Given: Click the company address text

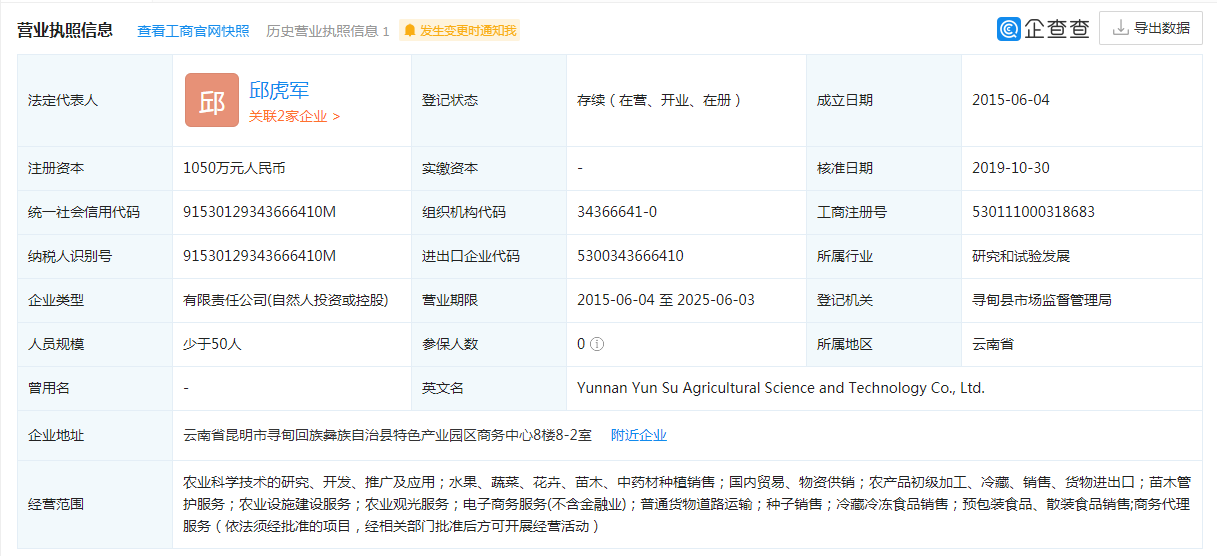Looking at the screenshot, I should (388, 435).
